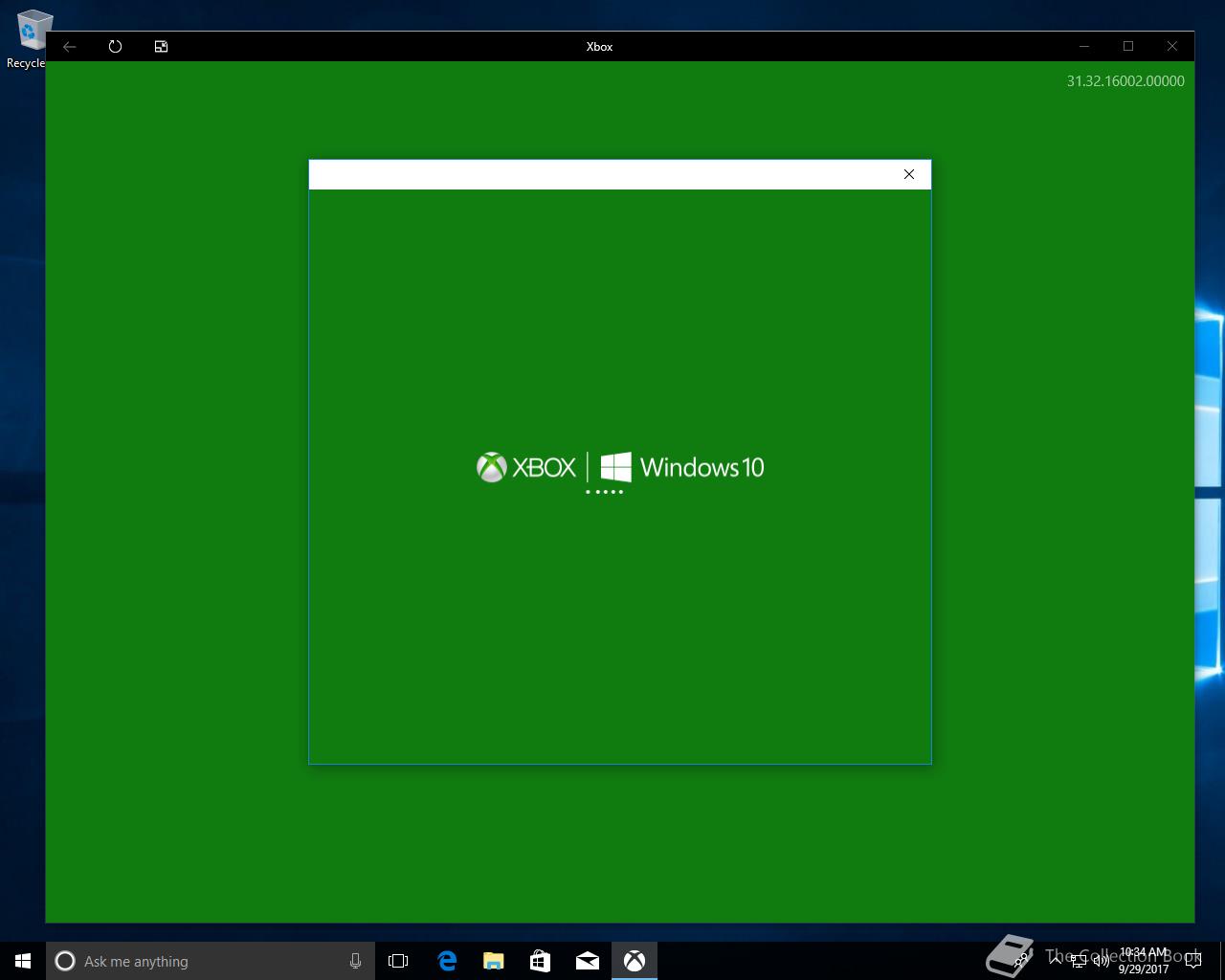Minimize the Xbox window
The height and width of the screenshot is (980, 1225).
[1084, 46]
